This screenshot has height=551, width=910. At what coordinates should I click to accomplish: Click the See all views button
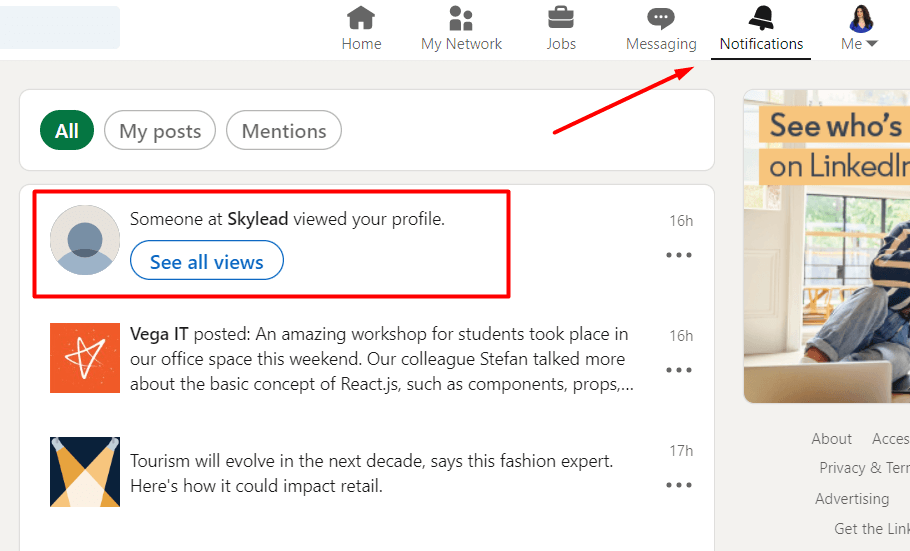(x=207, y=262)
